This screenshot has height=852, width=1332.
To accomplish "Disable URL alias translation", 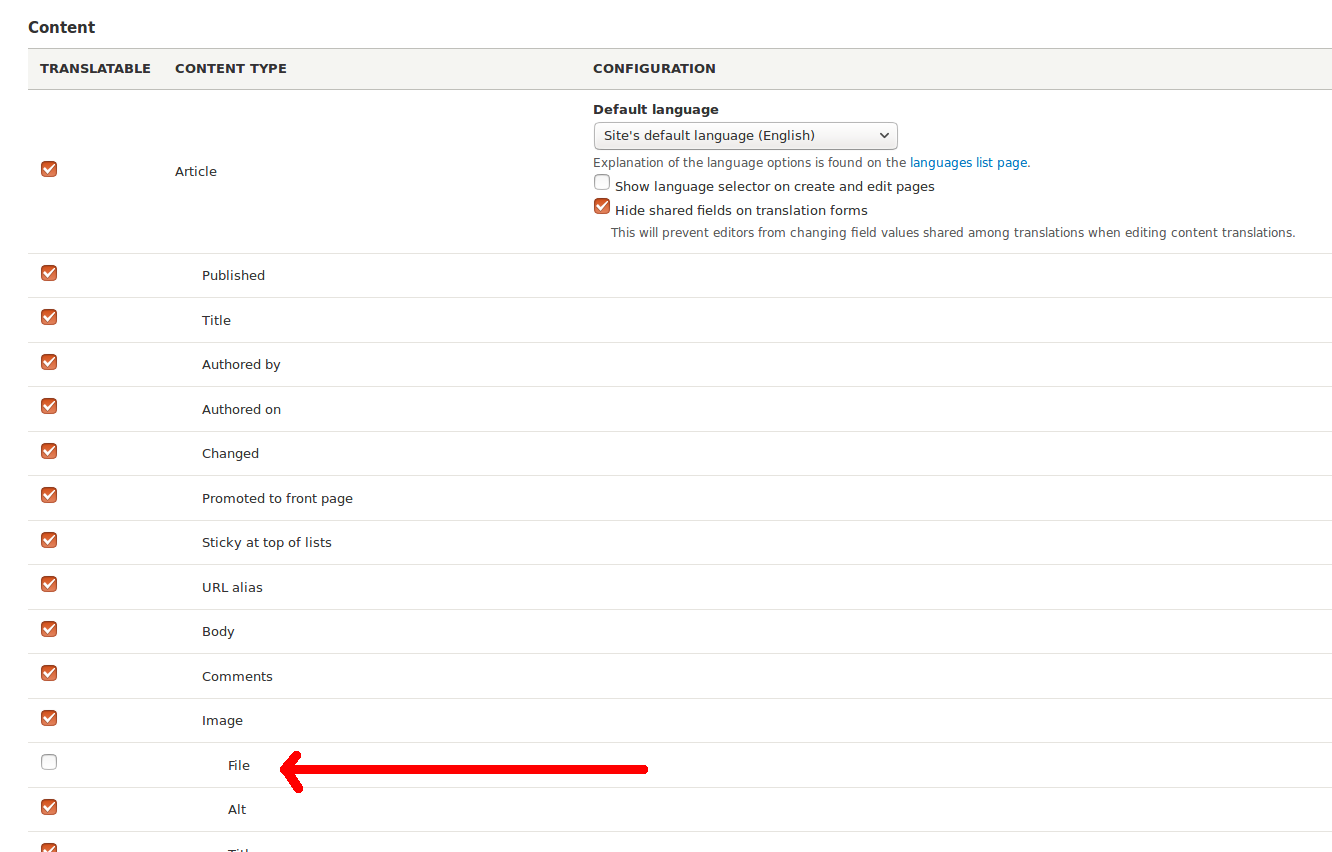I will 48,584.
